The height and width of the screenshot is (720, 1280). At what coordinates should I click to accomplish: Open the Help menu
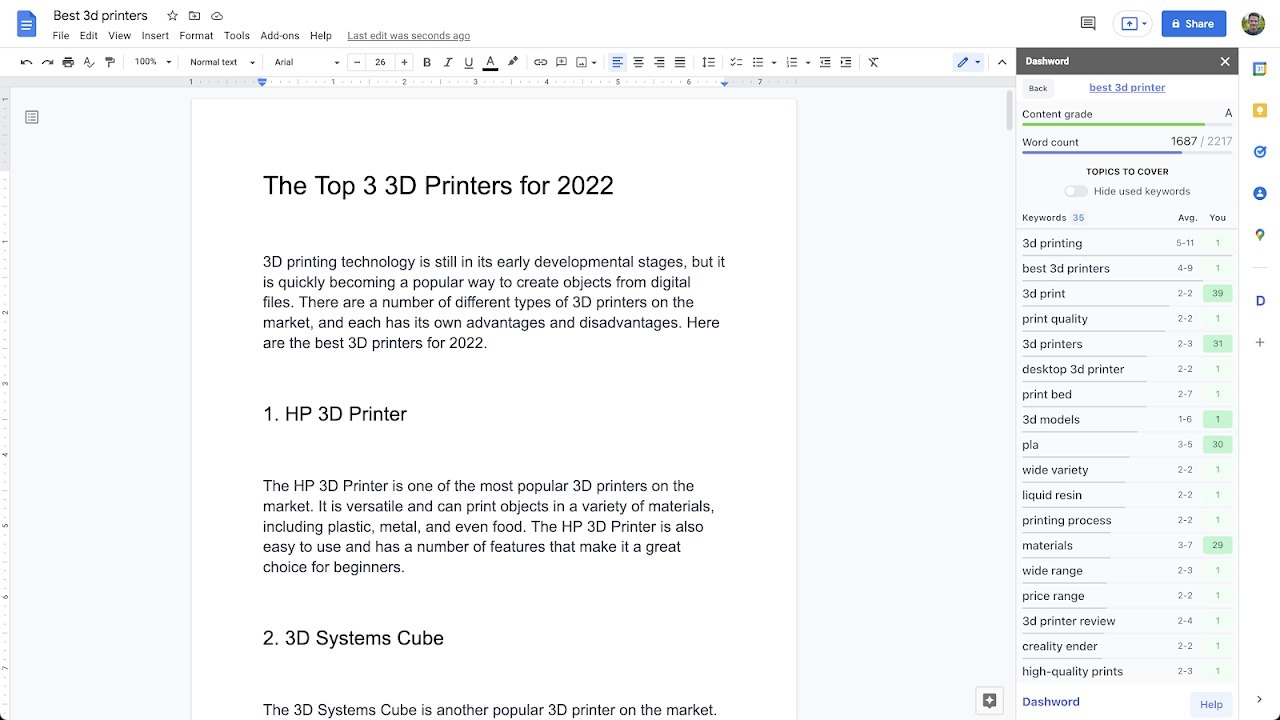[321, 35]
